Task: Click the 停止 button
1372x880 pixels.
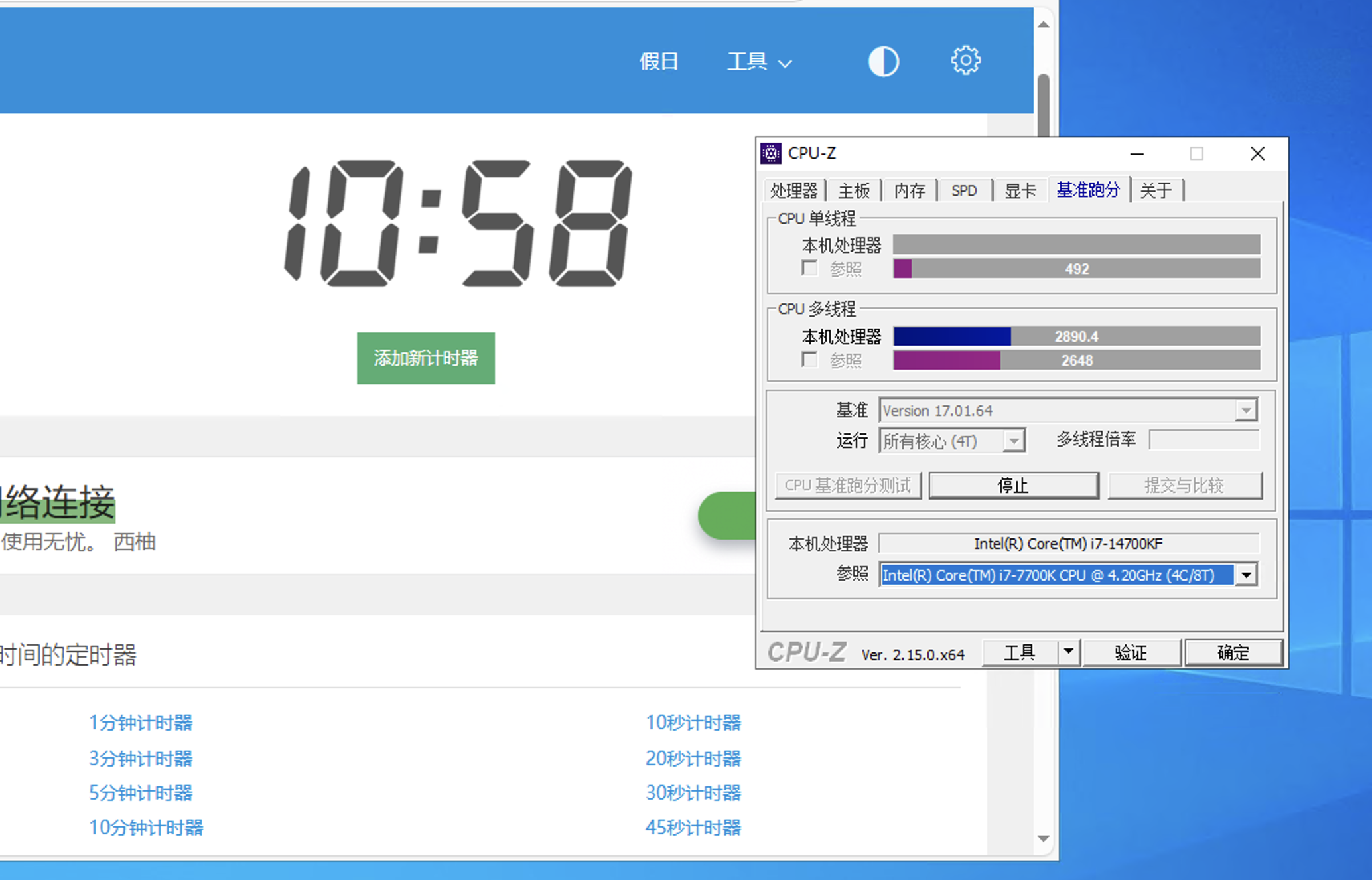Action: click(x=1013, y=486)
